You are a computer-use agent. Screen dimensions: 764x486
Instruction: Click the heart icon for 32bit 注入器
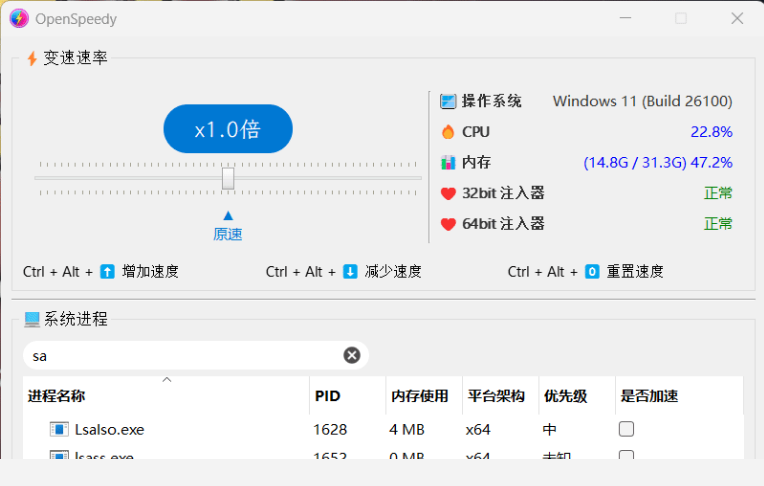[x=447, y=193]
